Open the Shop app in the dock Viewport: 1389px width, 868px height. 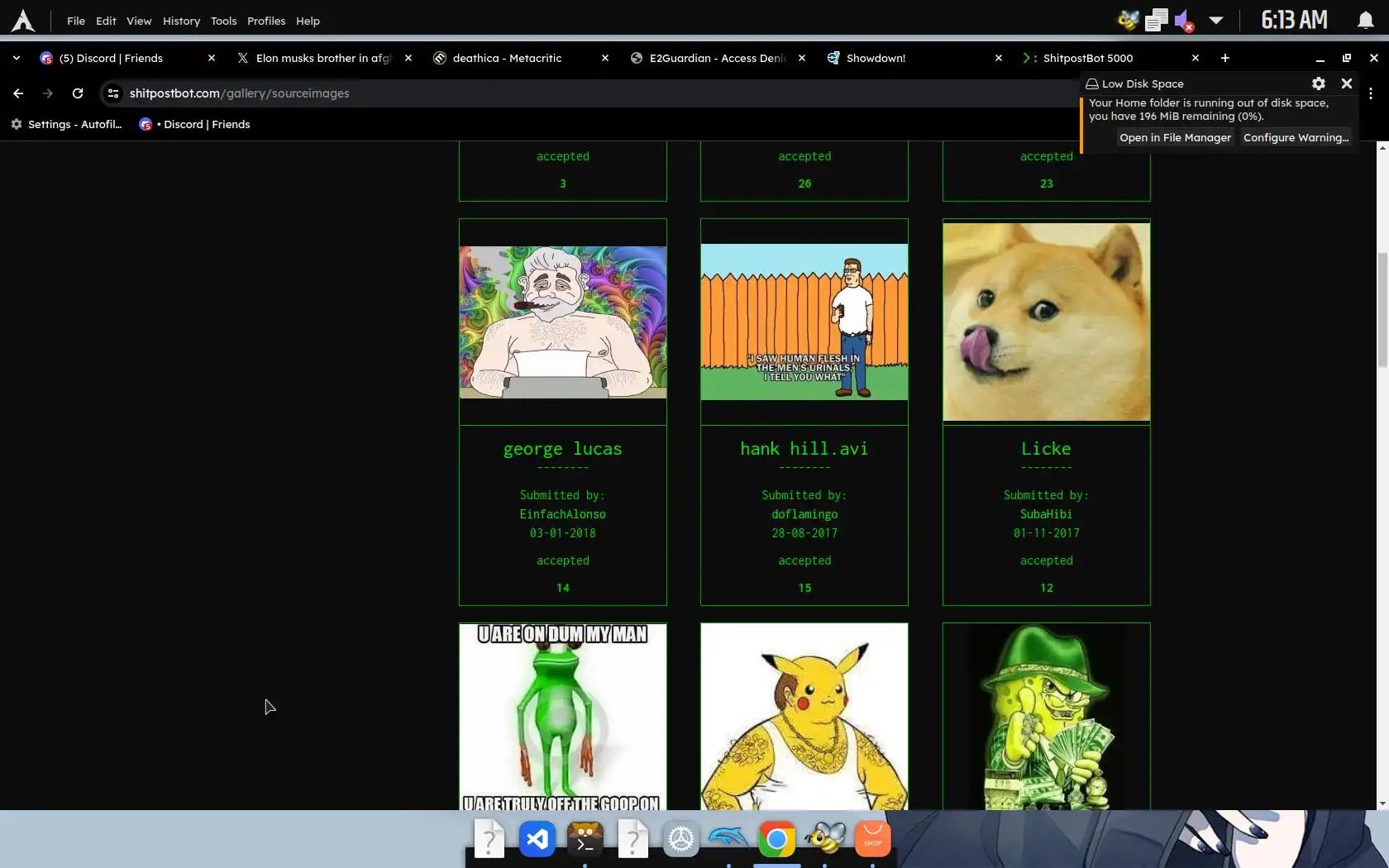click(873, 840)
